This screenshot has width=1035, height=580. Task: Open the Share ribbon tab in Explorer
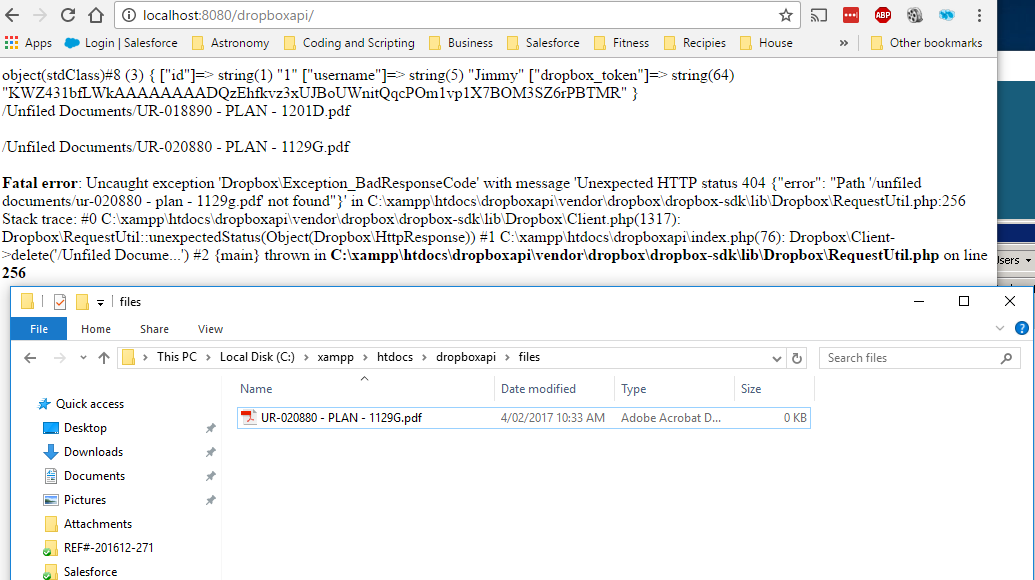154,329
